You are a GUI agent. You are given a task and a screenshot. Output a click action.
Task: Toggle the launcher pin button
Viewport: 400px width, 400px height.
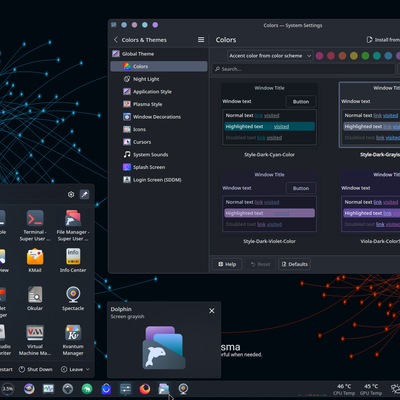[x=84, y=194]
